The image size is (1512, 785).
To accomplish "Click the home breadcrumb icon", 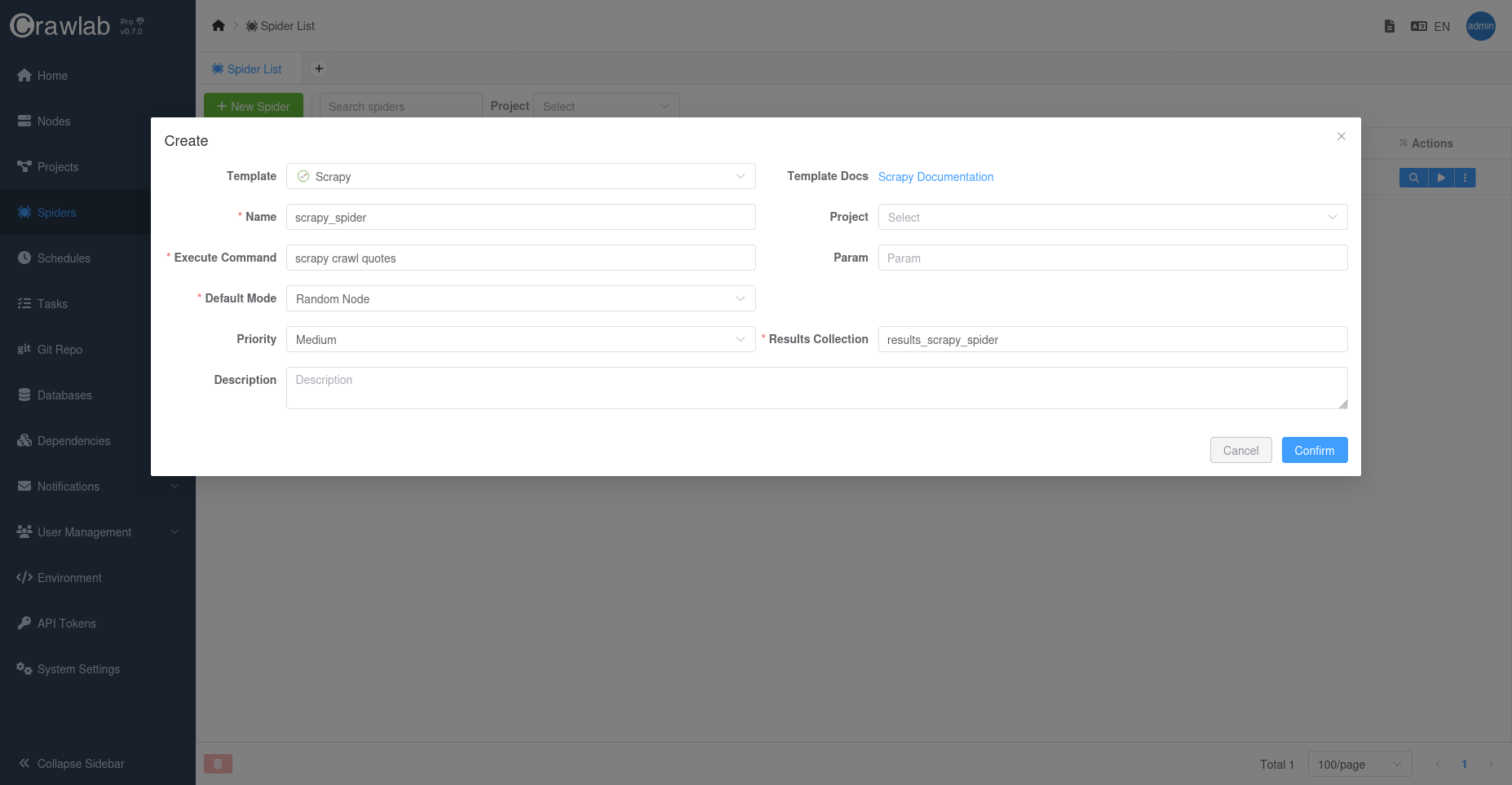I will pyautogui.click(x=218, y=26).
